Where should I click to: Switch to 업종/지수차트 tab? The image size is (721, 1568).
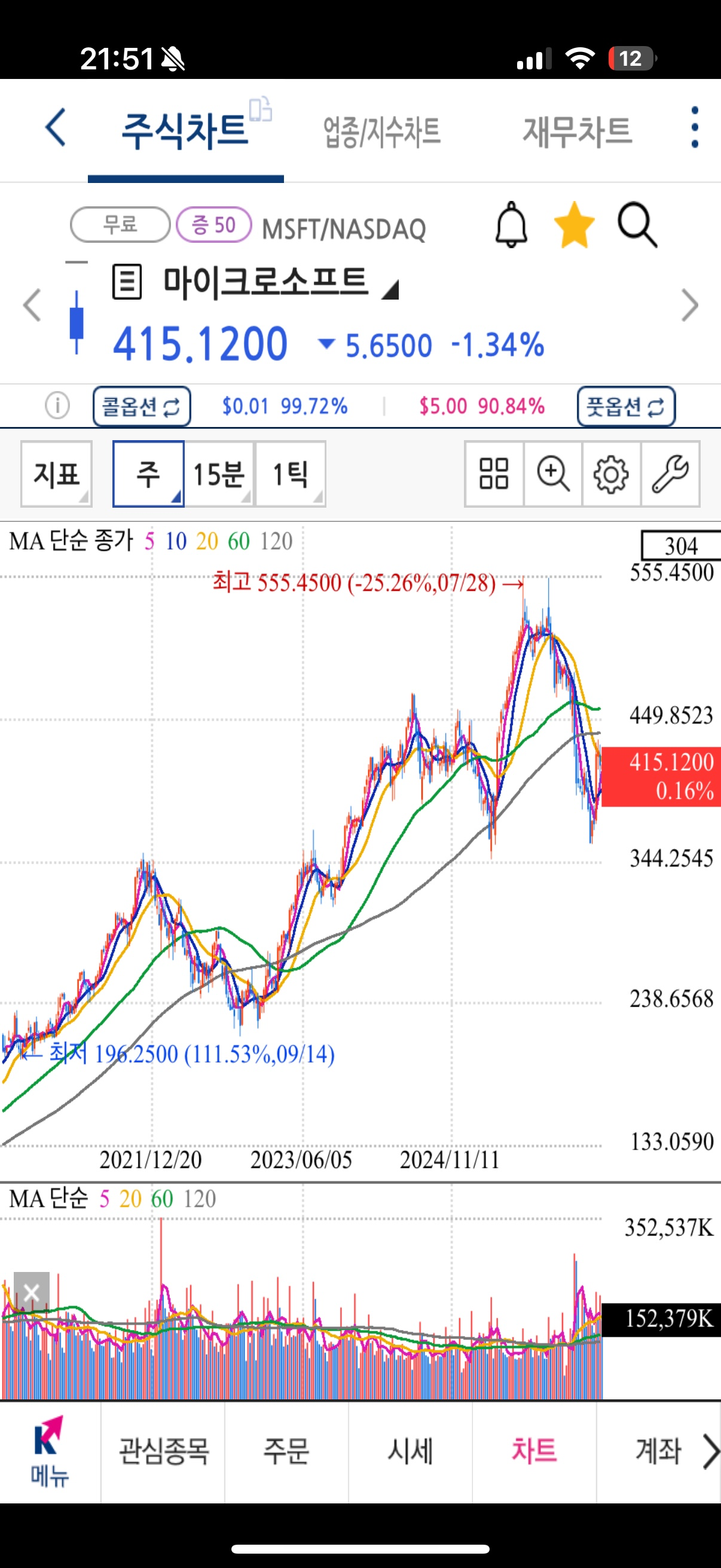click(381, 132)
